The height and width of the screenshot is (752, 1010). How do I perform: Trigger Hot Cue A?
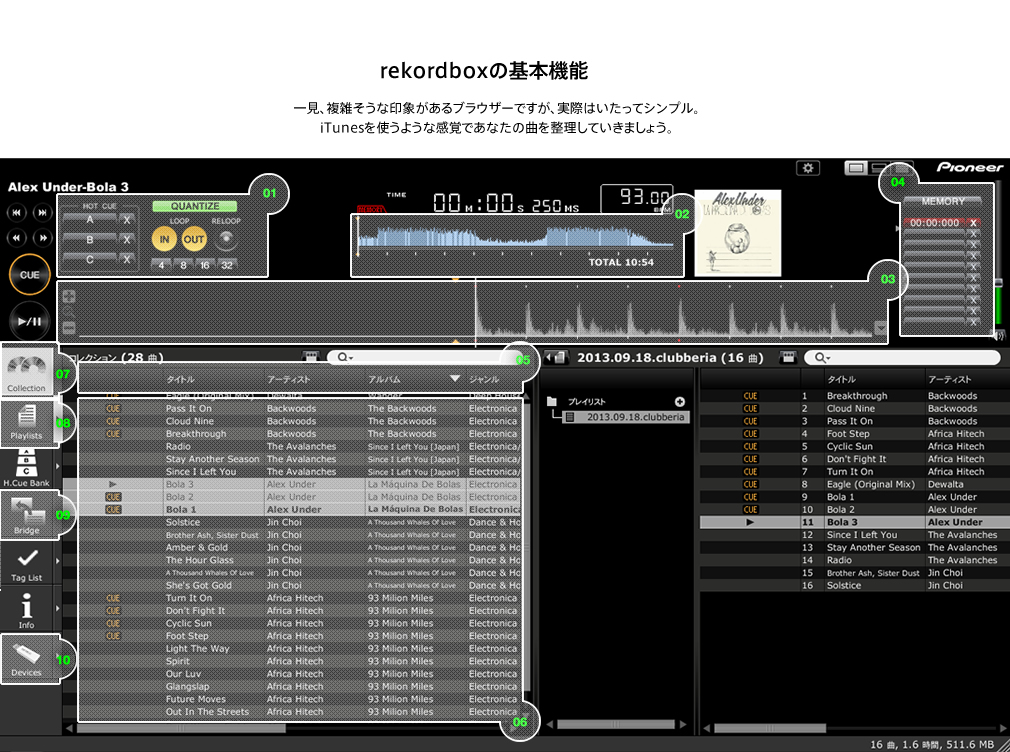coord(90,220)
